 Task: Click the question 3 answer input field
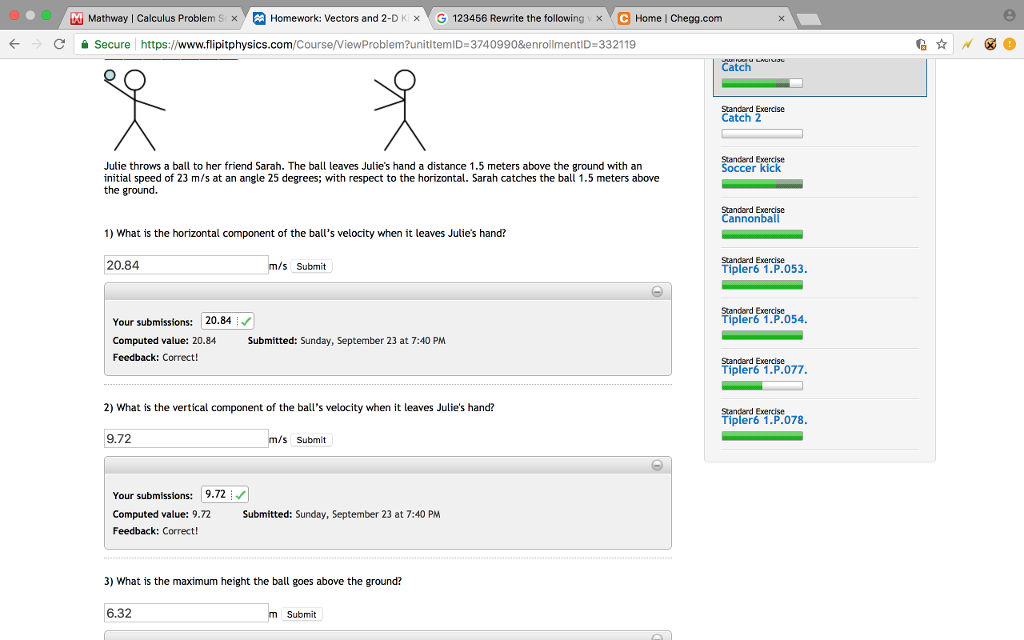[x=185, y=613]
